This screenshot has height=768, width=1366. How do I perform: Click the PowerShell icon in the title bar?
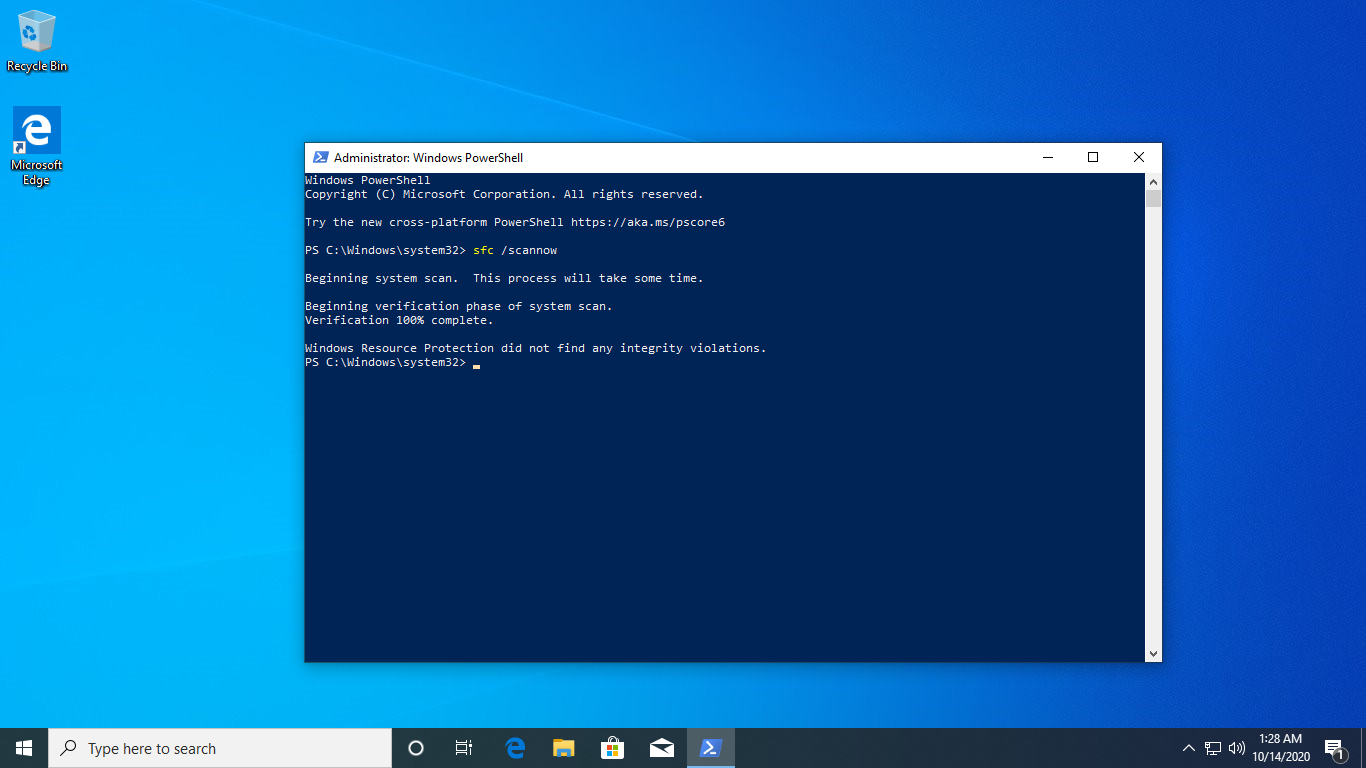click(320, 157)
